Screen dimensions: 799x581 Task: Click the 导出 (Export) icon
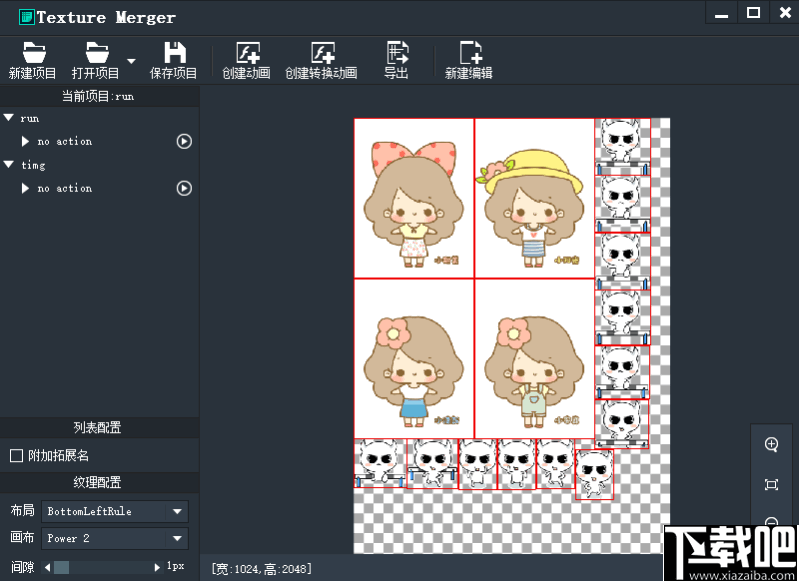pos(397,52)
